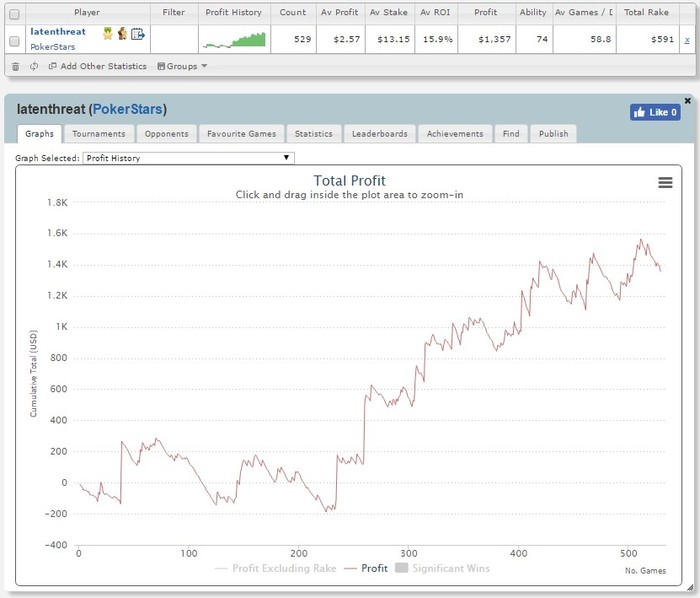Sort by Player column header
The width and height of the screenshot is (700, 598).
click(88, 12)
